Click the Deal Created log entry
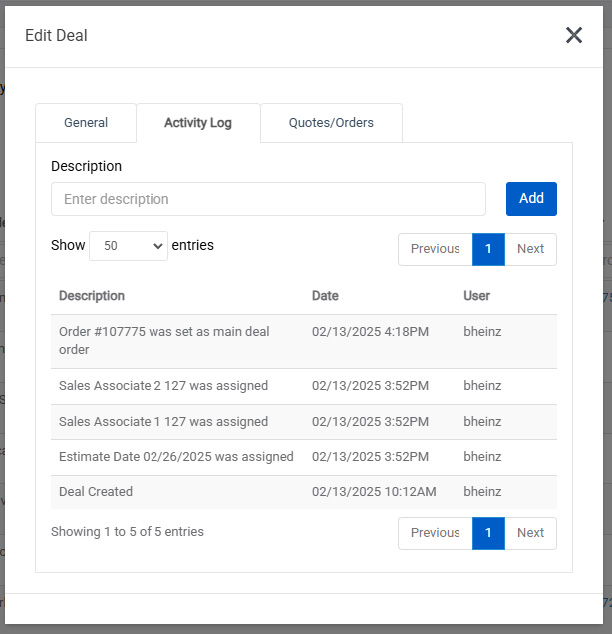This screenshot has width=612, height=634. (x=96, y=492)
